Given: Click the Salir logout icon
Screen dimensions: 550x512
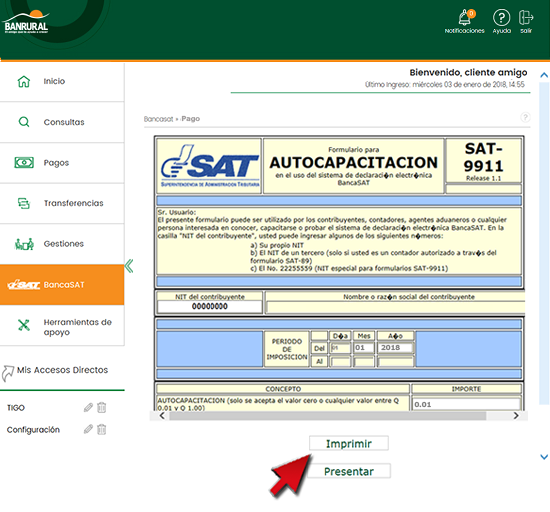Looking at the screenshot, I should 526,17.
